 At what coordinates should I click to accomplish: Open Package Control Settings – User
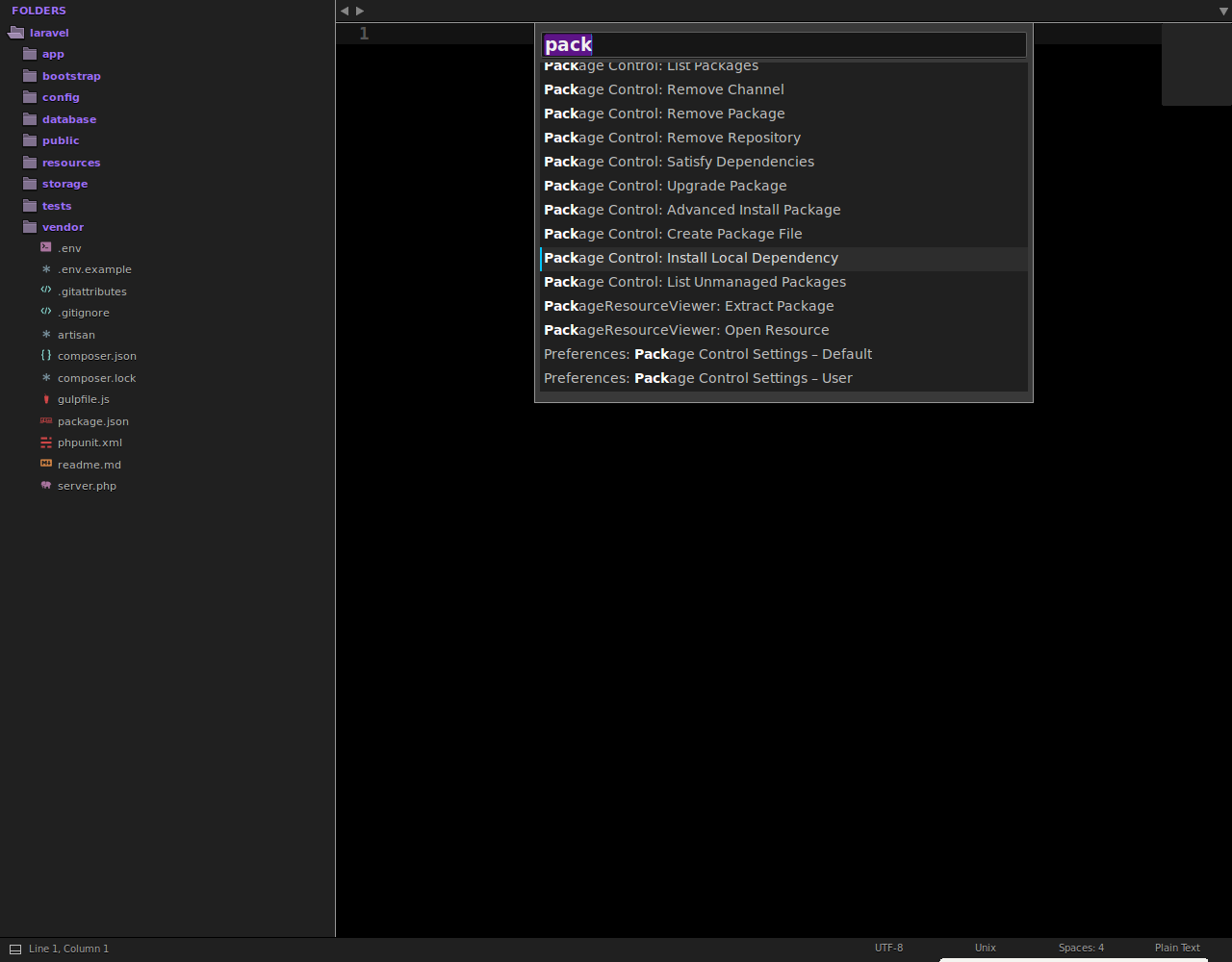783,378
